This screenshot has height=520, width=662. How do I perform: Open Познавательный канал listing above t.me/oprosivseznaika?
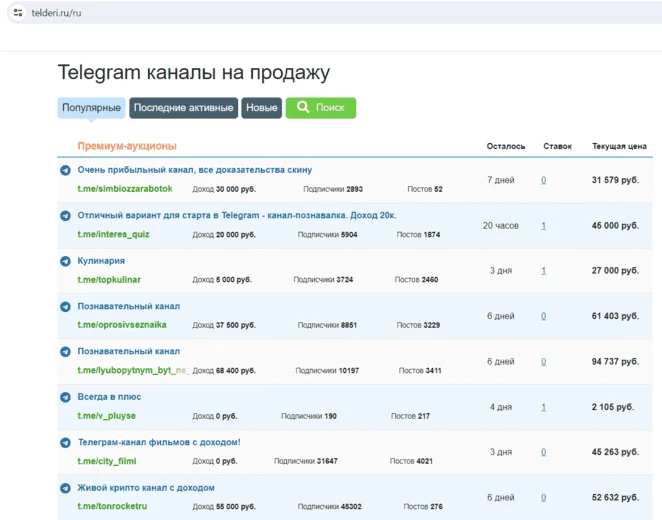click(x=129, y=306)
